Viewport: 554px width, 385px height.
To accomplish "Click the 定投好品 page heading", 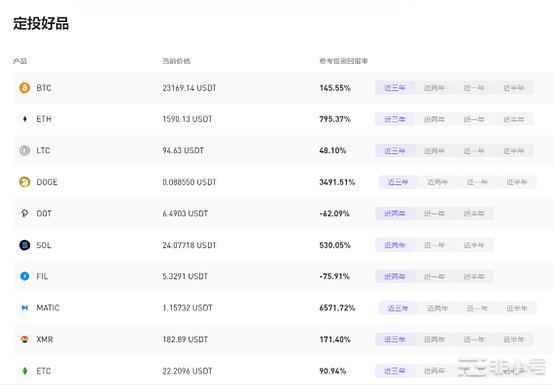I will (x=41, y=23).
